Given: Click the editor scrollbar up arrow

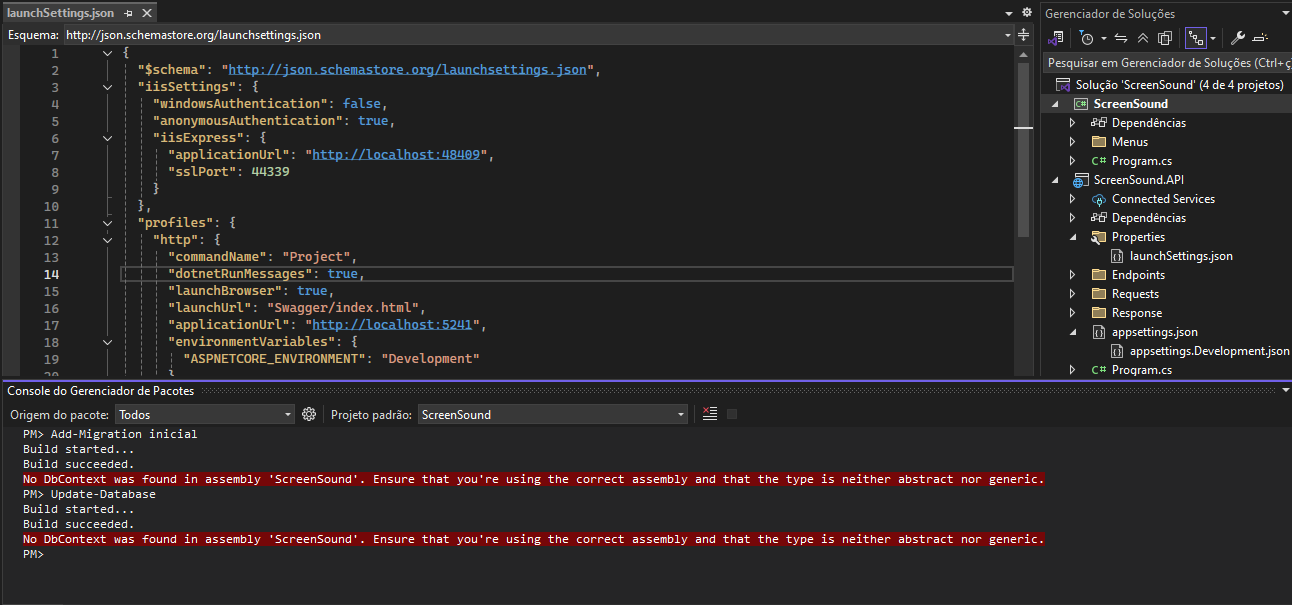Looking at the screenshot, I should tap(1023, 54).
